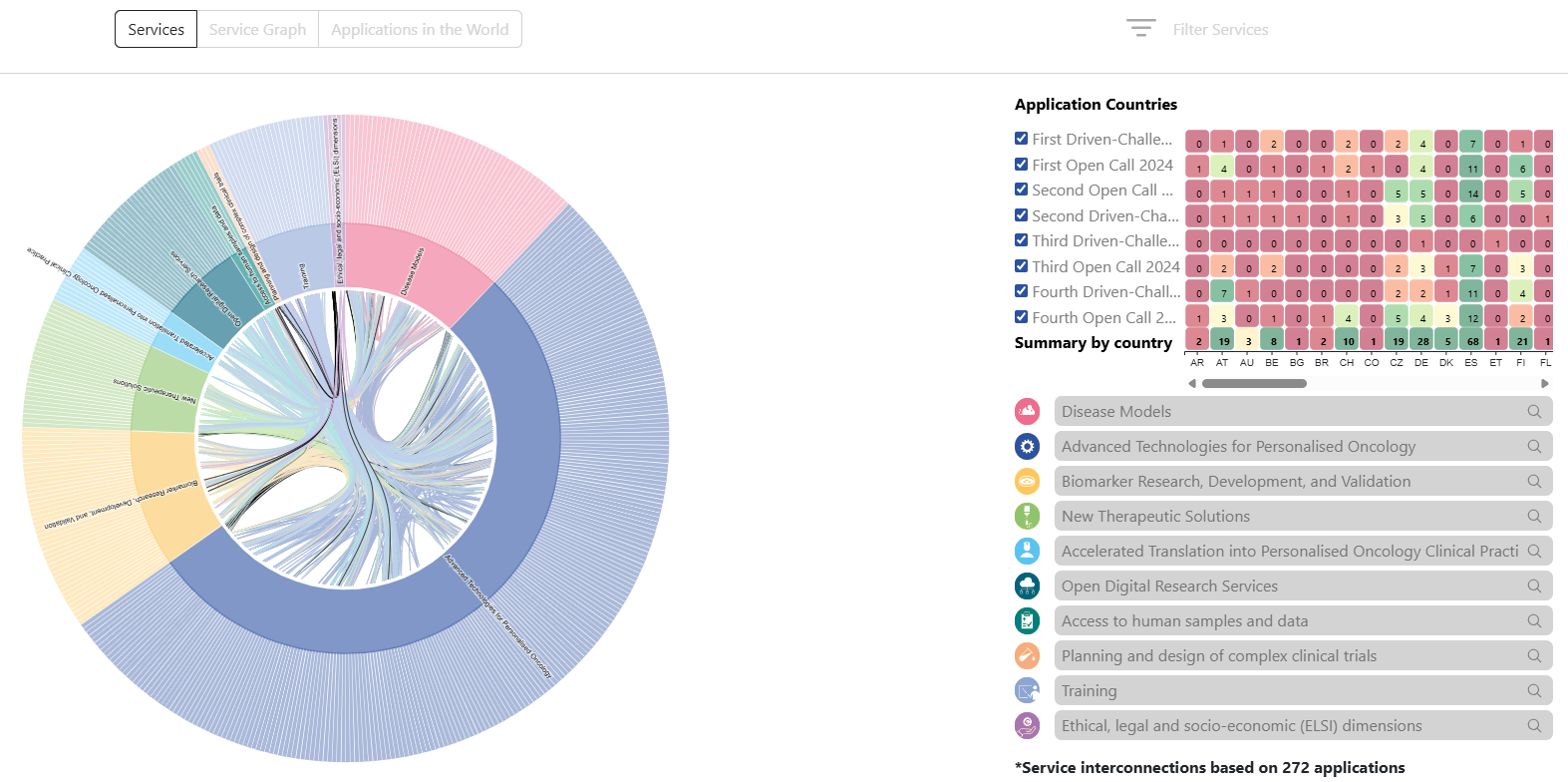Click the green New Therapeutic Solutions icon
This screenshot has height=782, width=1568.
[x=1027, y=516]
